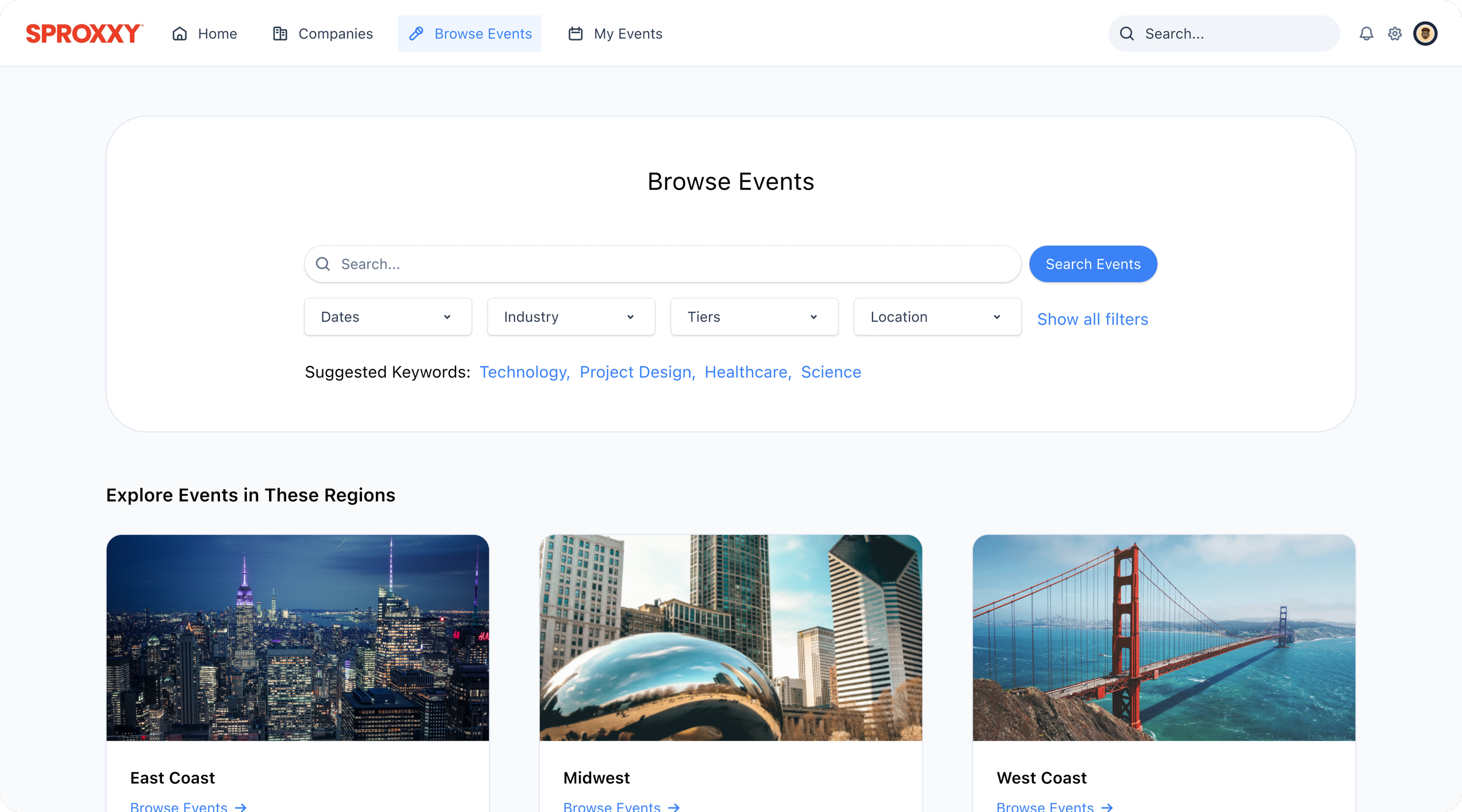Open the settings gear icon
Viewport: 1462px width, 812px height.
[x=1395, y=33]
